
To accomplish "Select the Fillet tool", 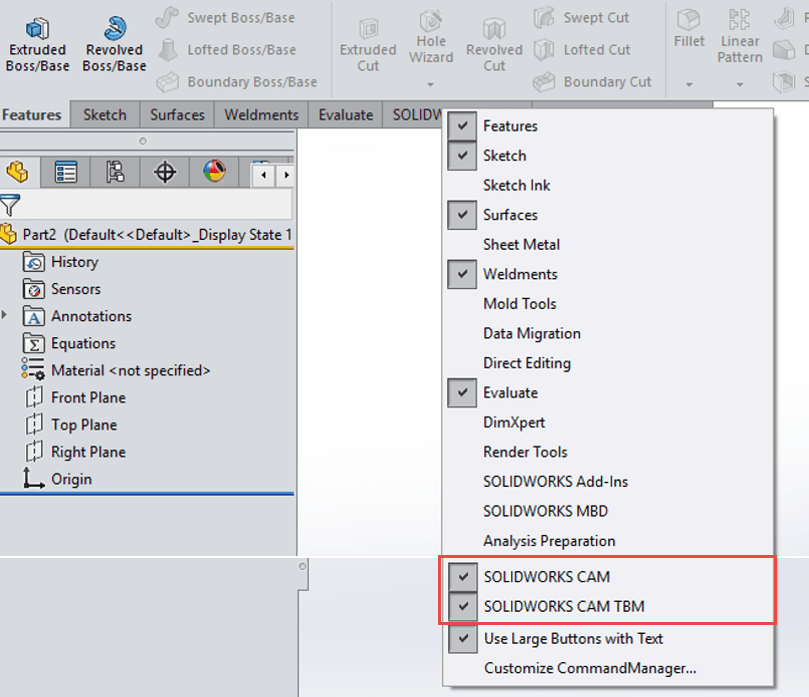I will pyautogui.click(x=689, y=28).
